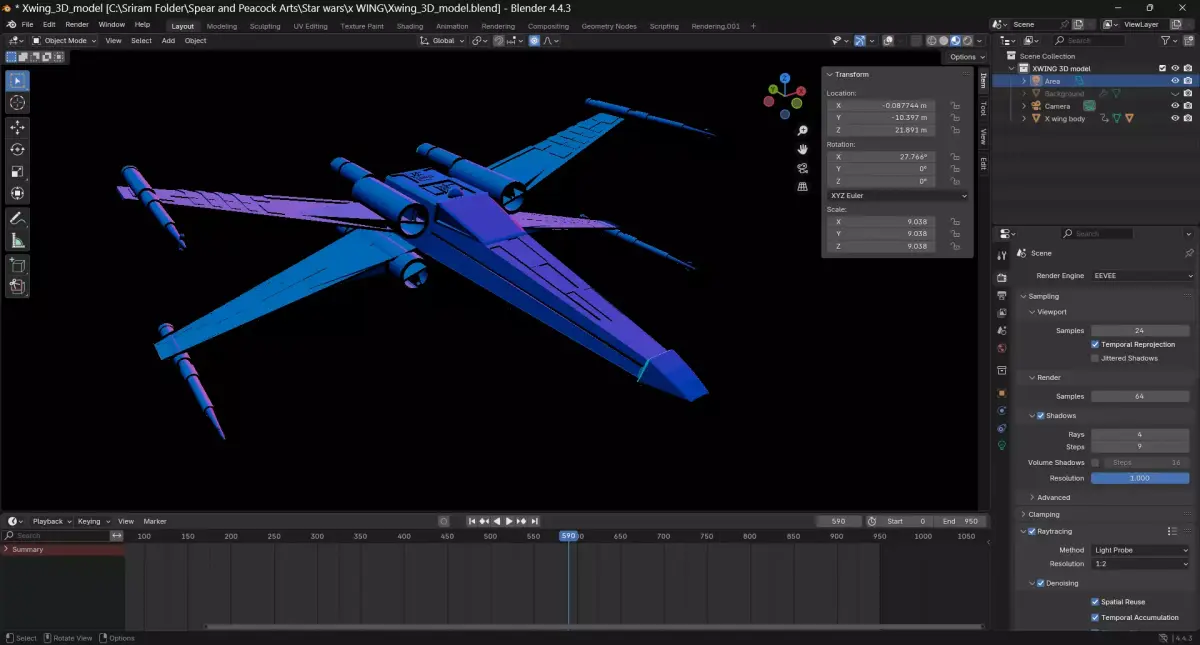This screenshot has width=1200, height=645.
Task: Hide the Camera object in viewport
Action: pos(1175,105)
